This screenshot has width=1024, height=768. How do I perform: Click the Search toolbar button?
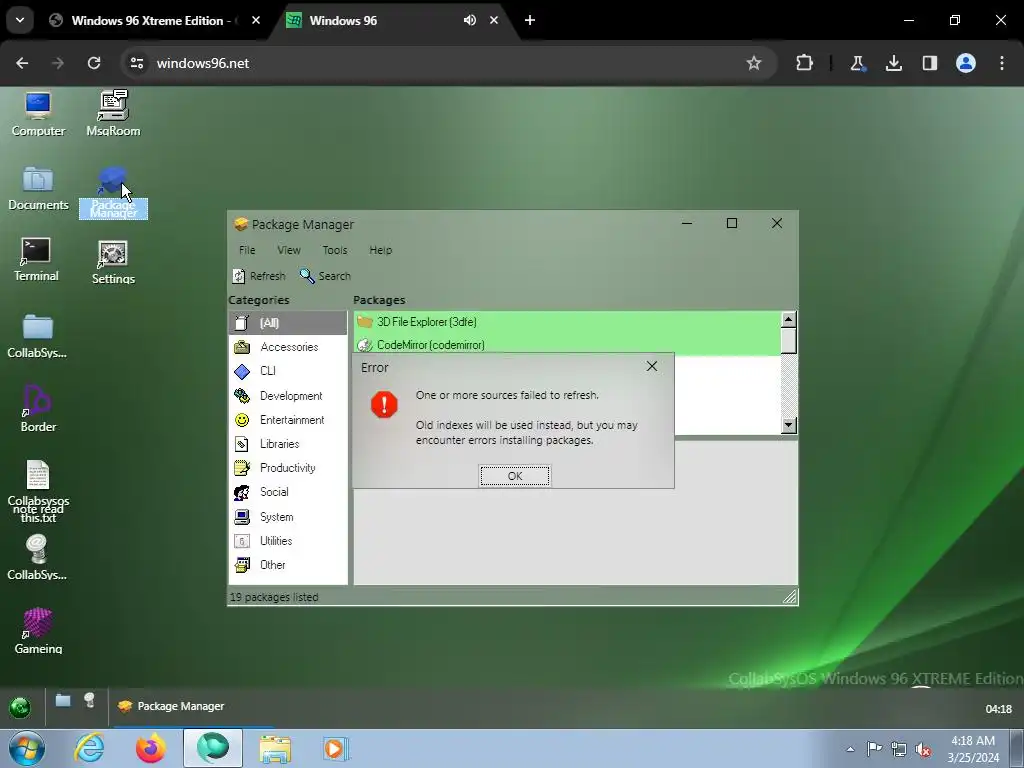coord(325,276)
